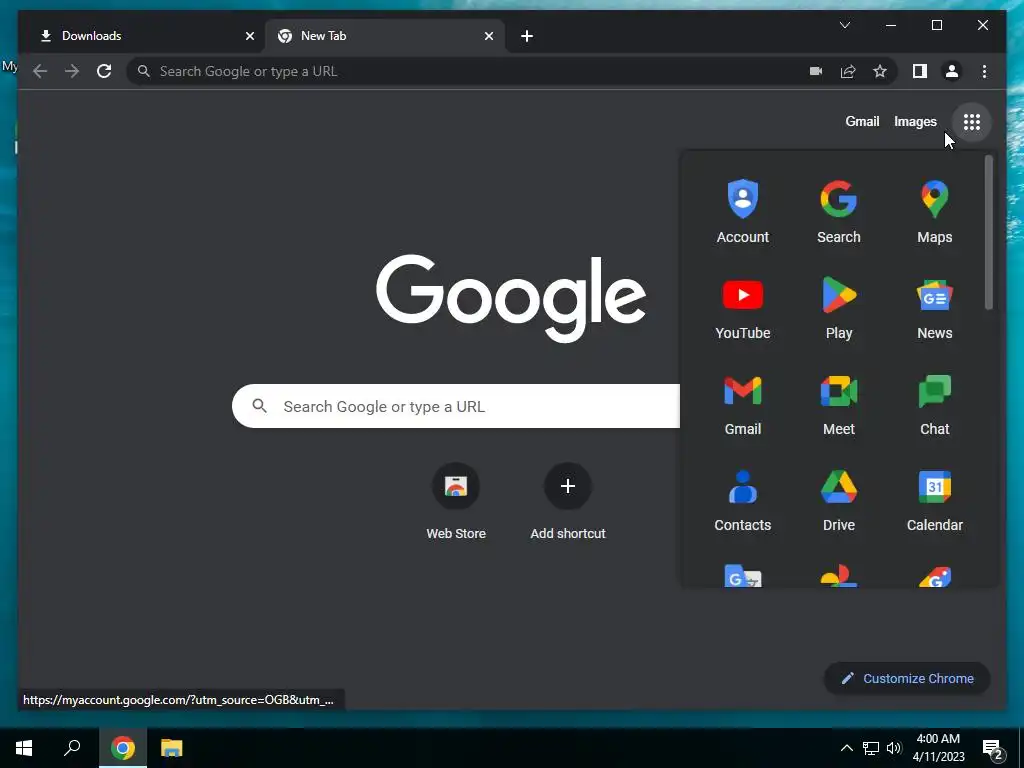The height and width of the screenshot is (768, 1024).
Task: Open File Explorer from taskbar
Action: coord(172,748)
